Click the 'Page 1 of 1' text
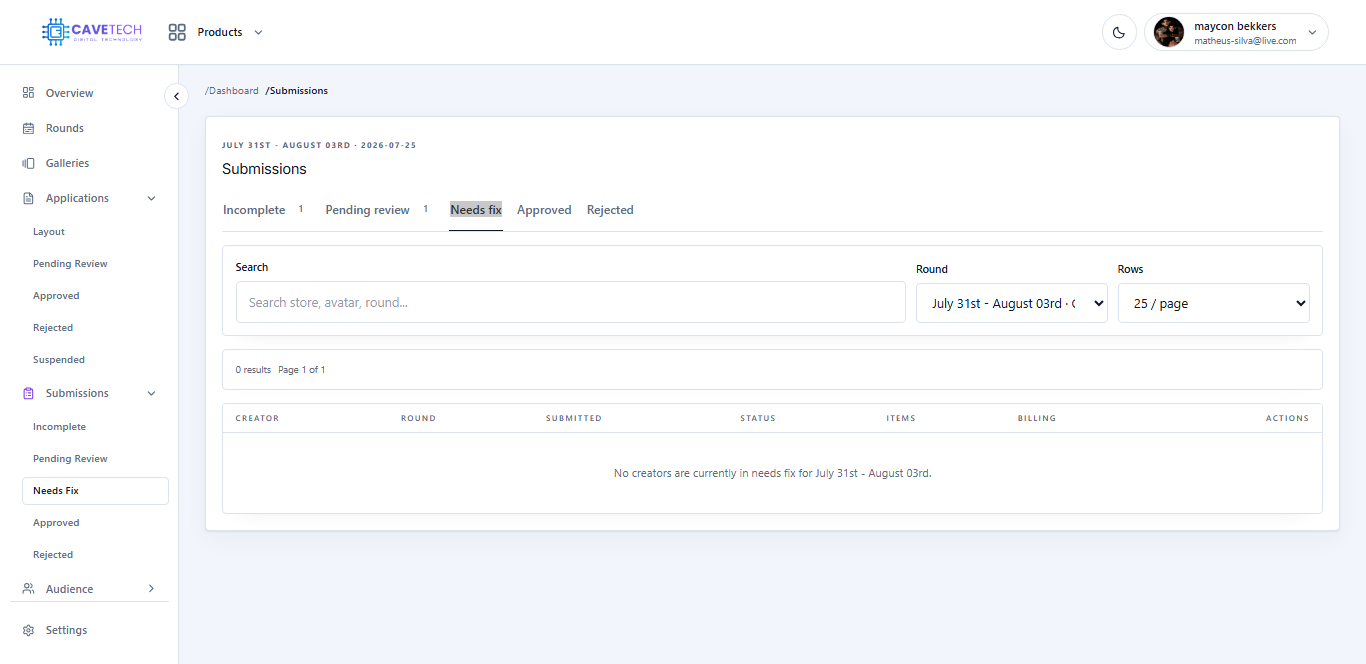Screen dimensions: 1366x664 302,370
